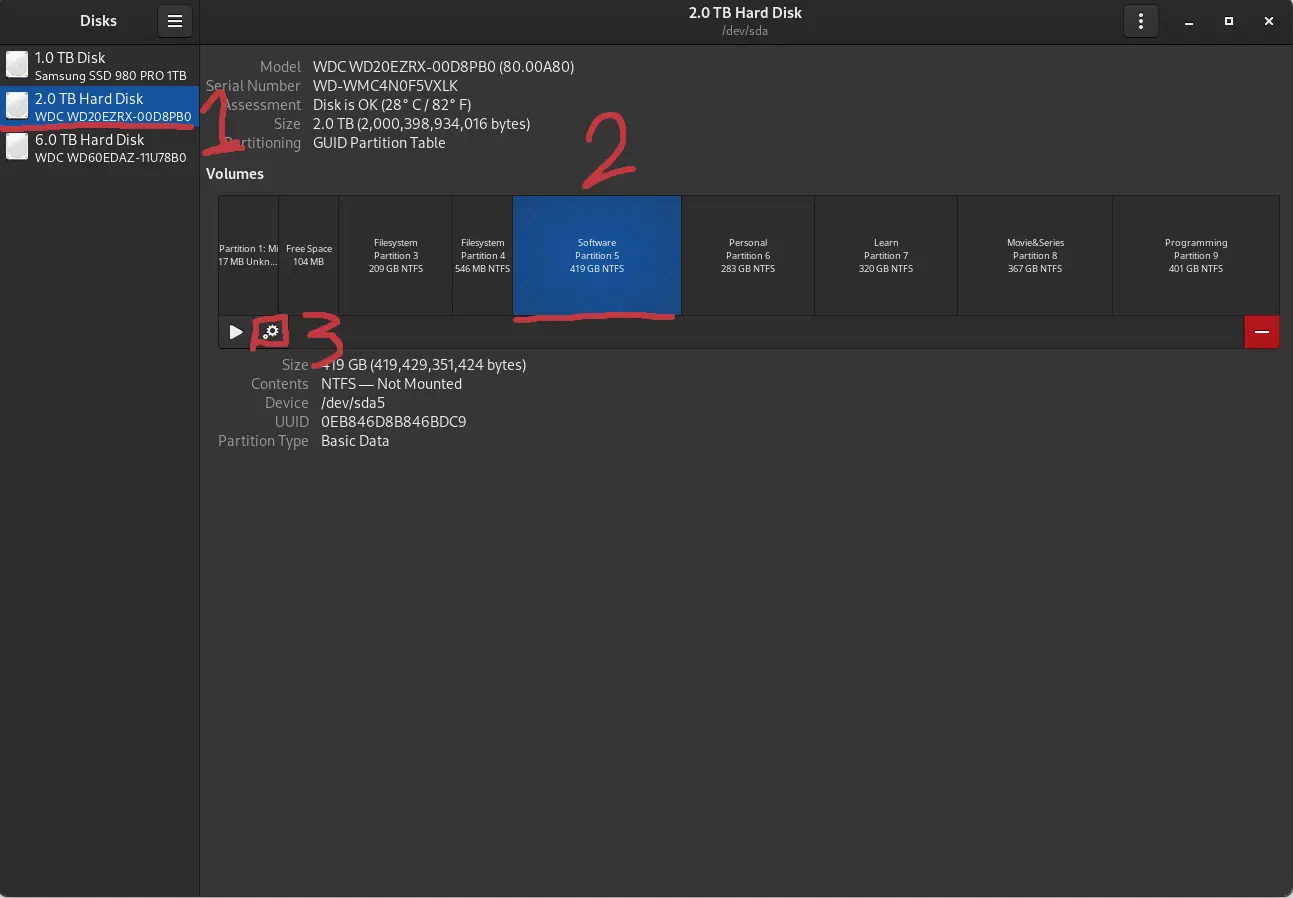Open the drive options three-dot menu
This screenshot has height=898, width=1293.
1140,21
